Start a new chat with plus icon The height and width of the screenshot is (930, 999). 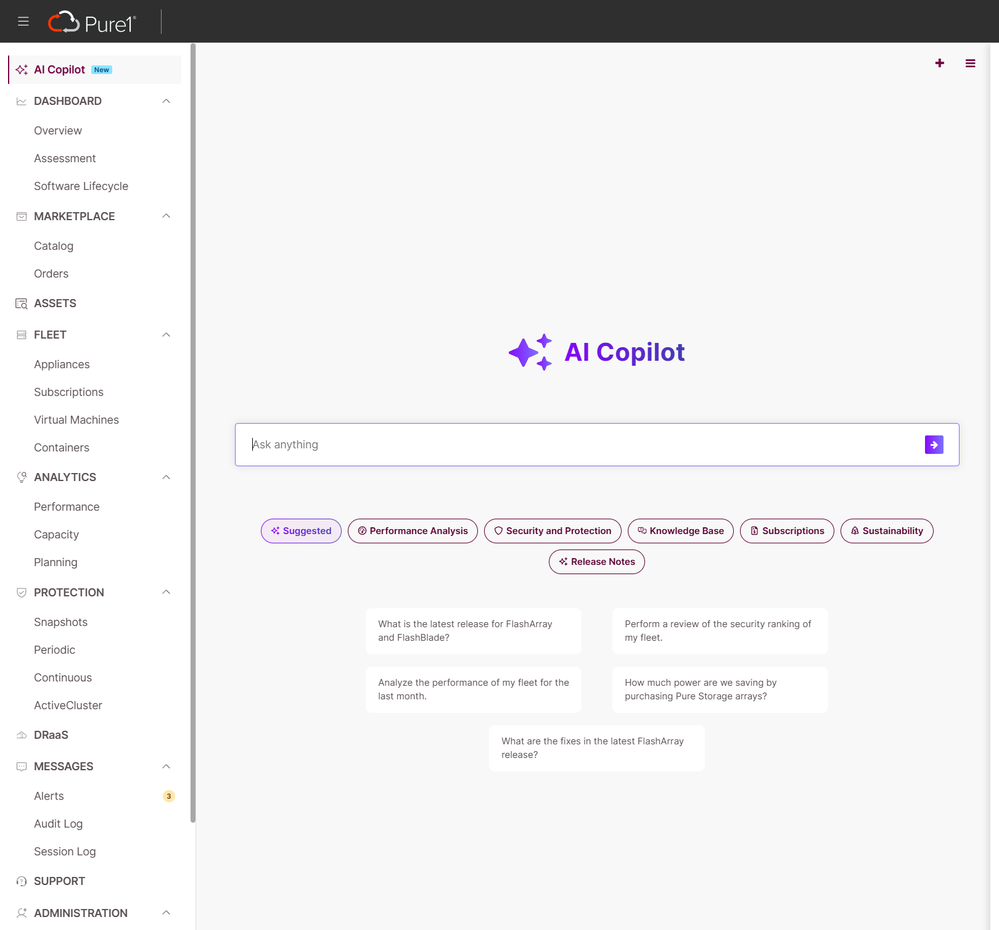[939, 63]
